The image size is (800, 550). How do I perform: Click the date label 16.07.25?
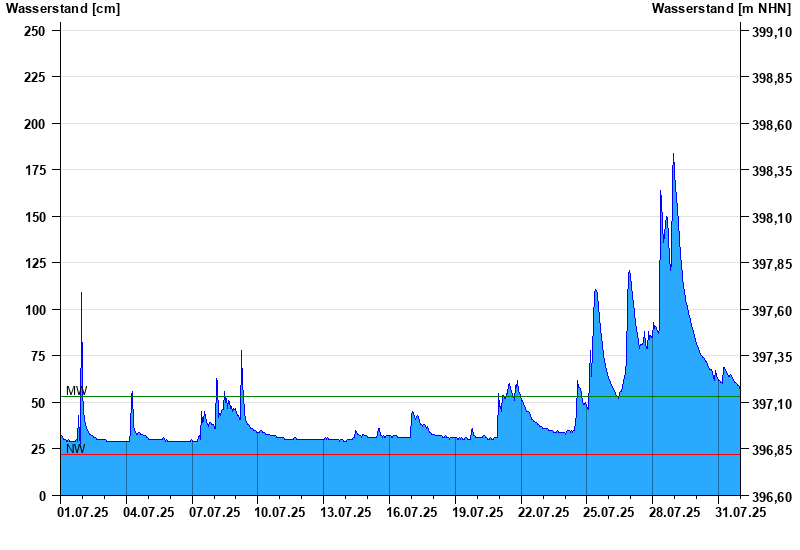point(411,512)
